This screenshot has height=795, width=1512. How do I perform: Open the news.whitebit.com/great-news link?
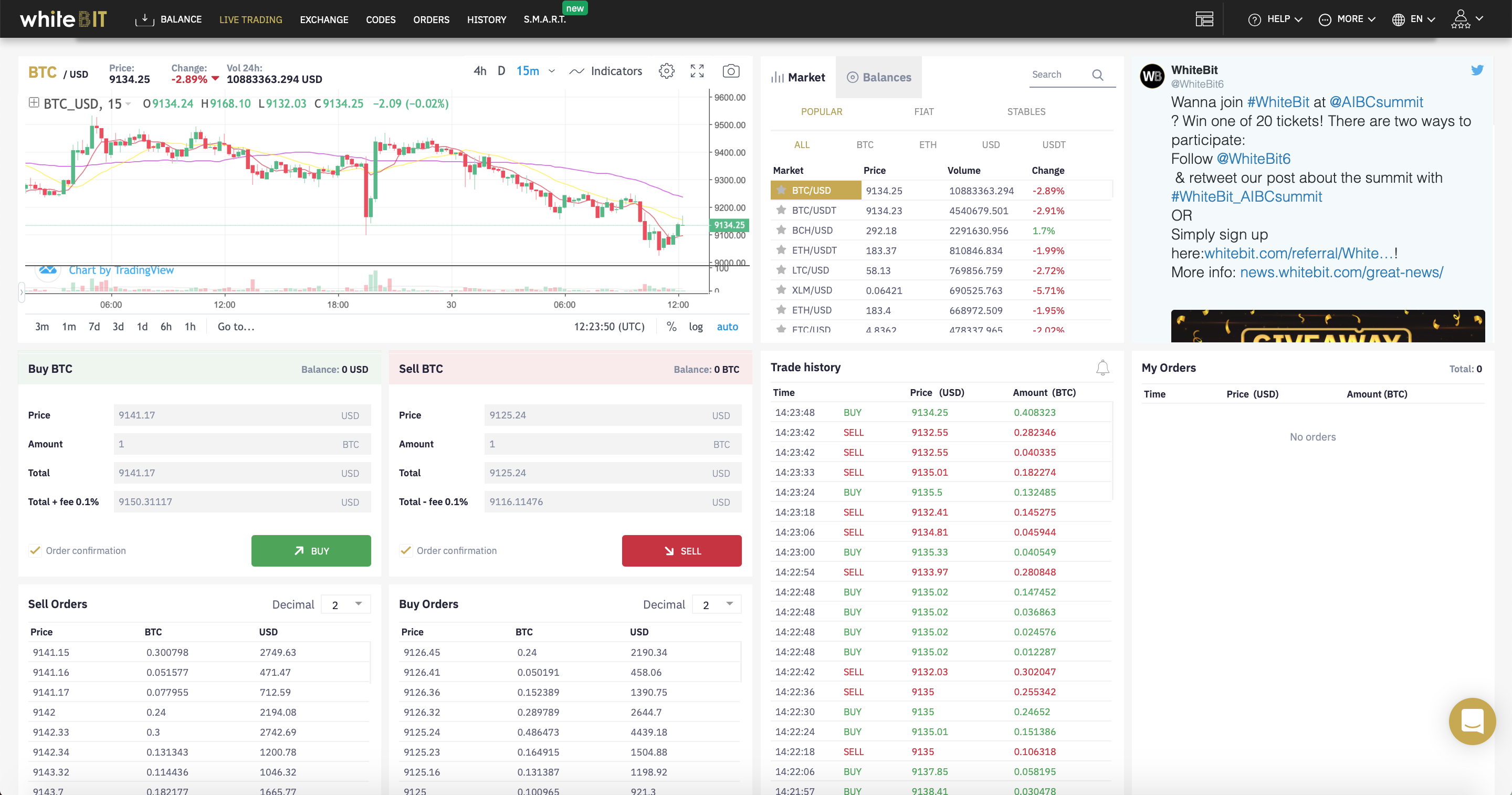(1341, 272)
